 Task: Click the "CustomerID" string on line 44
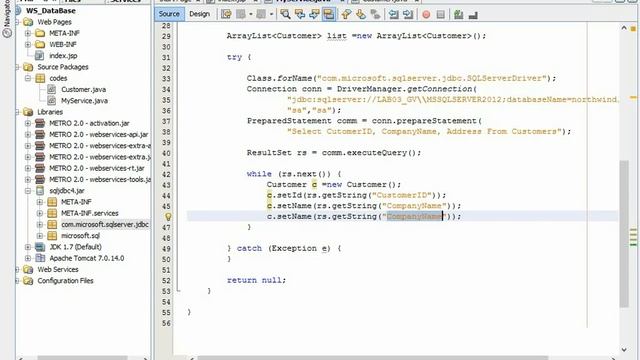point(402,195)
